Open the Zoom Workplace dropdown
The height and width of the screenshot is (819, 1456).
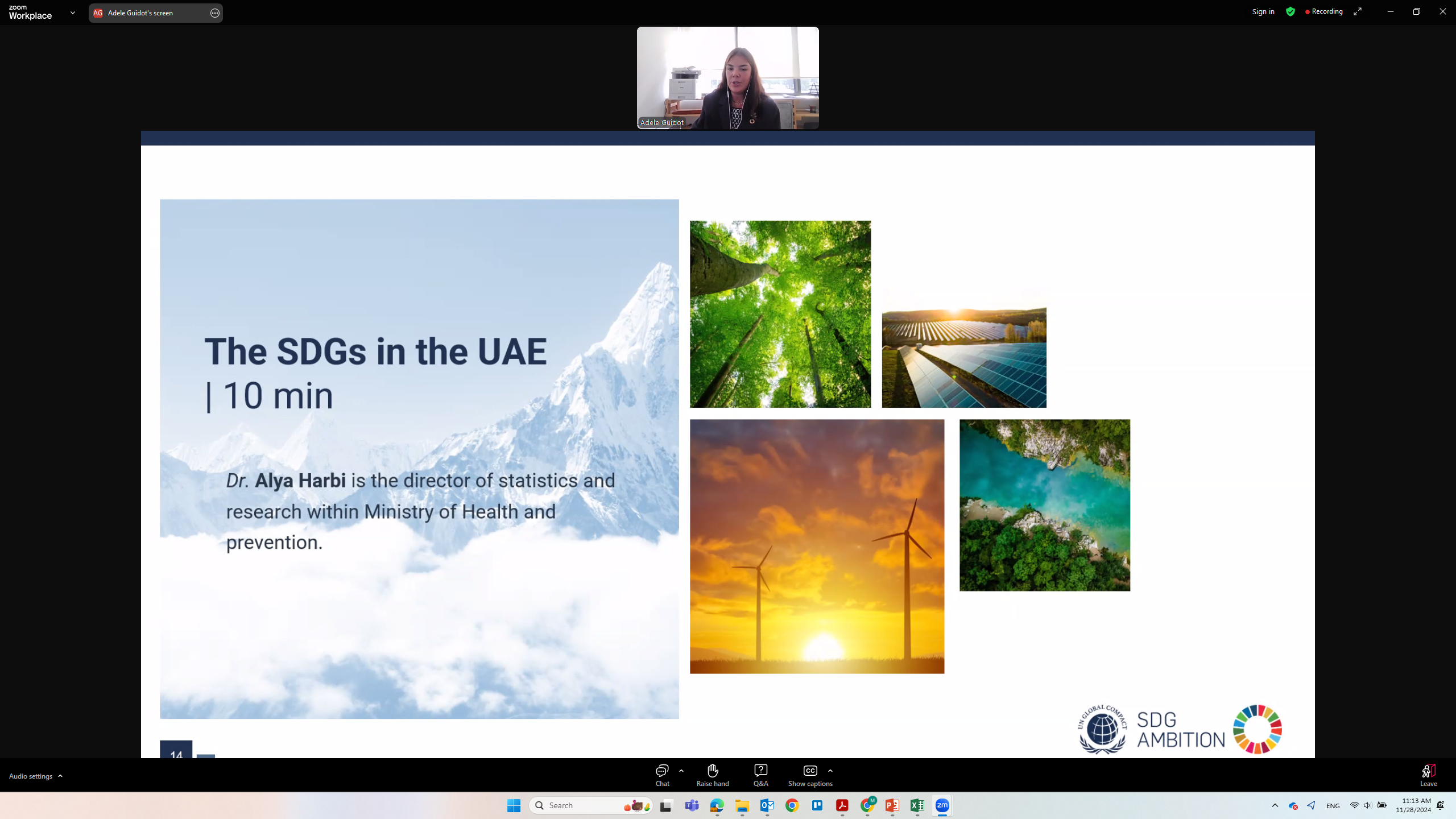coord(72,13)
